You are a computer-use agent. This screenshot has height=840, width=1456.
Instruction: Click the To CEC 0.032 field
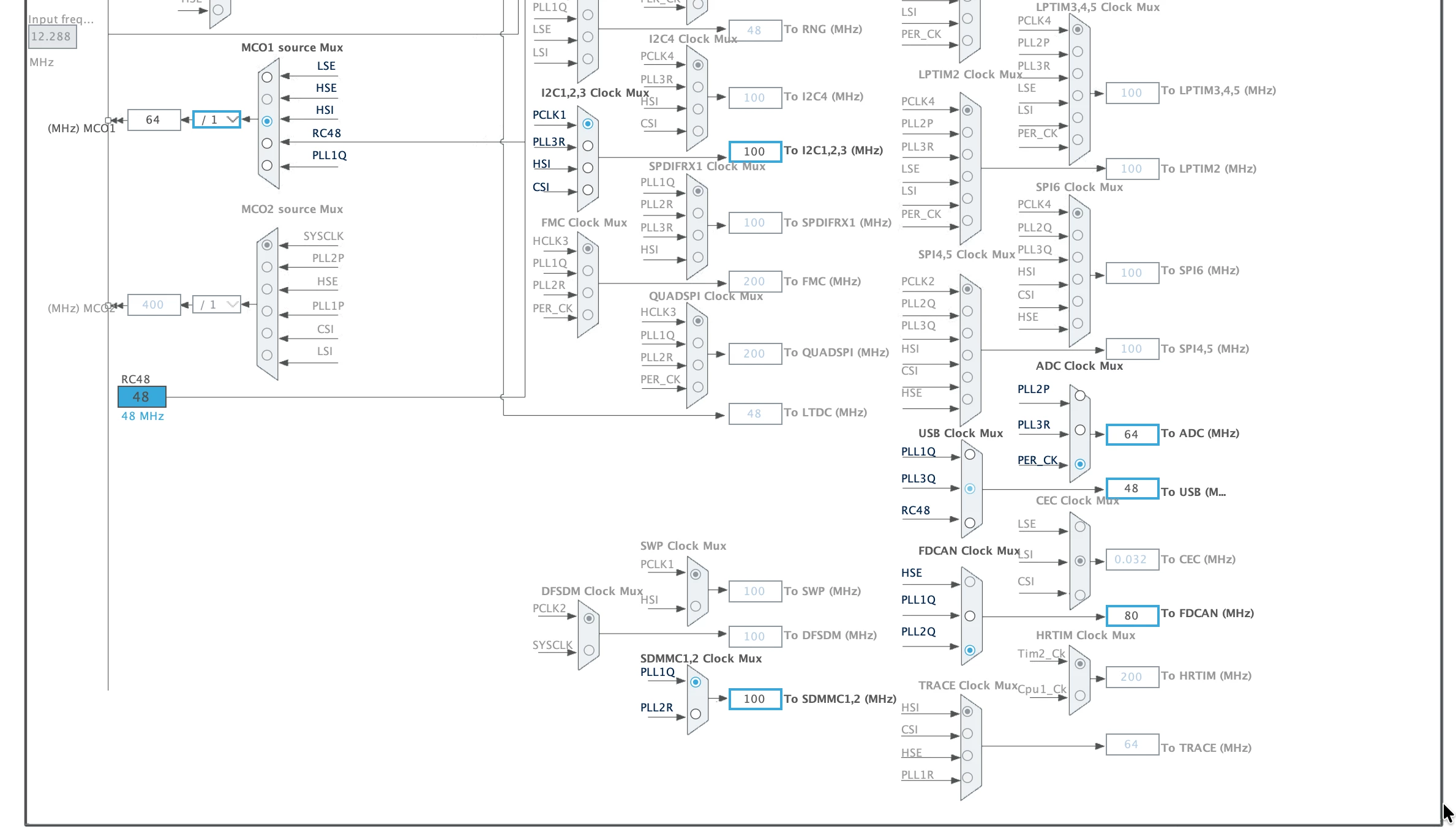tap(1132, 559)
